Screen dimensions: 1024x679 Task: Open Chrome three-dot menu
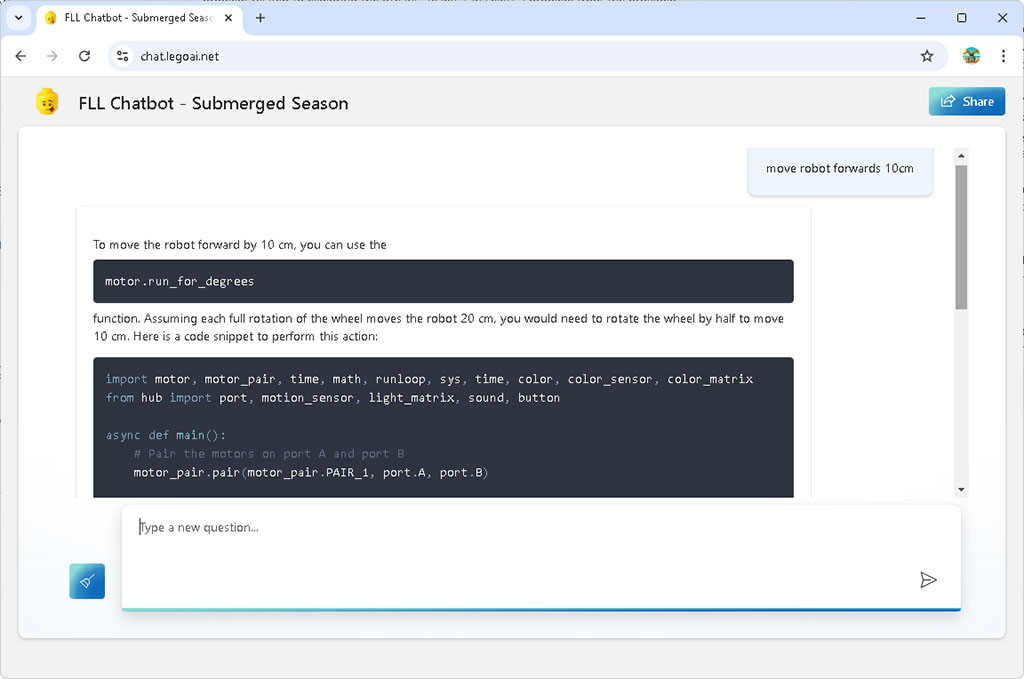point(1003,56)
